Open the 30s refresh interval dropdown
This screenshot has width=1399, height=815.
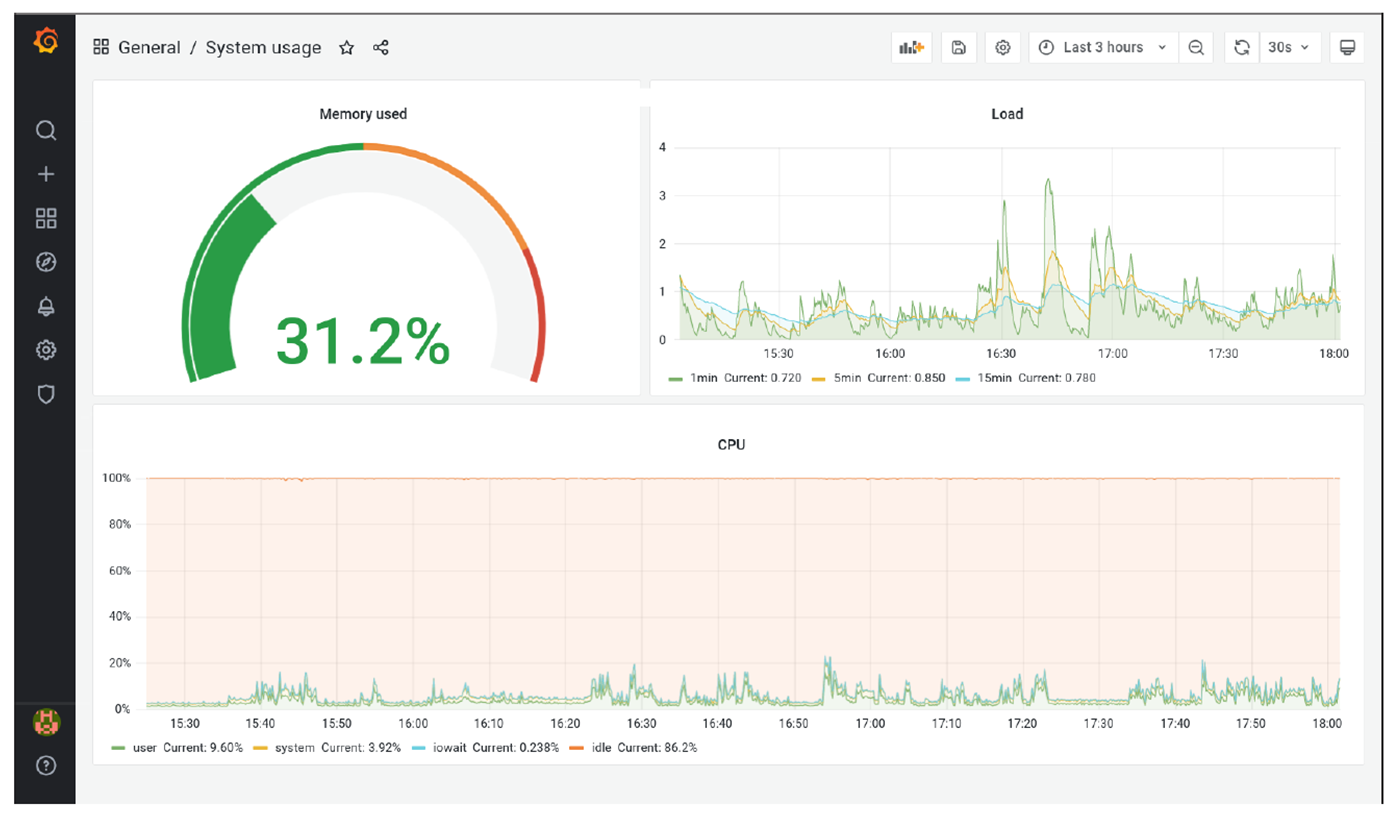[x=1289, y=47]
